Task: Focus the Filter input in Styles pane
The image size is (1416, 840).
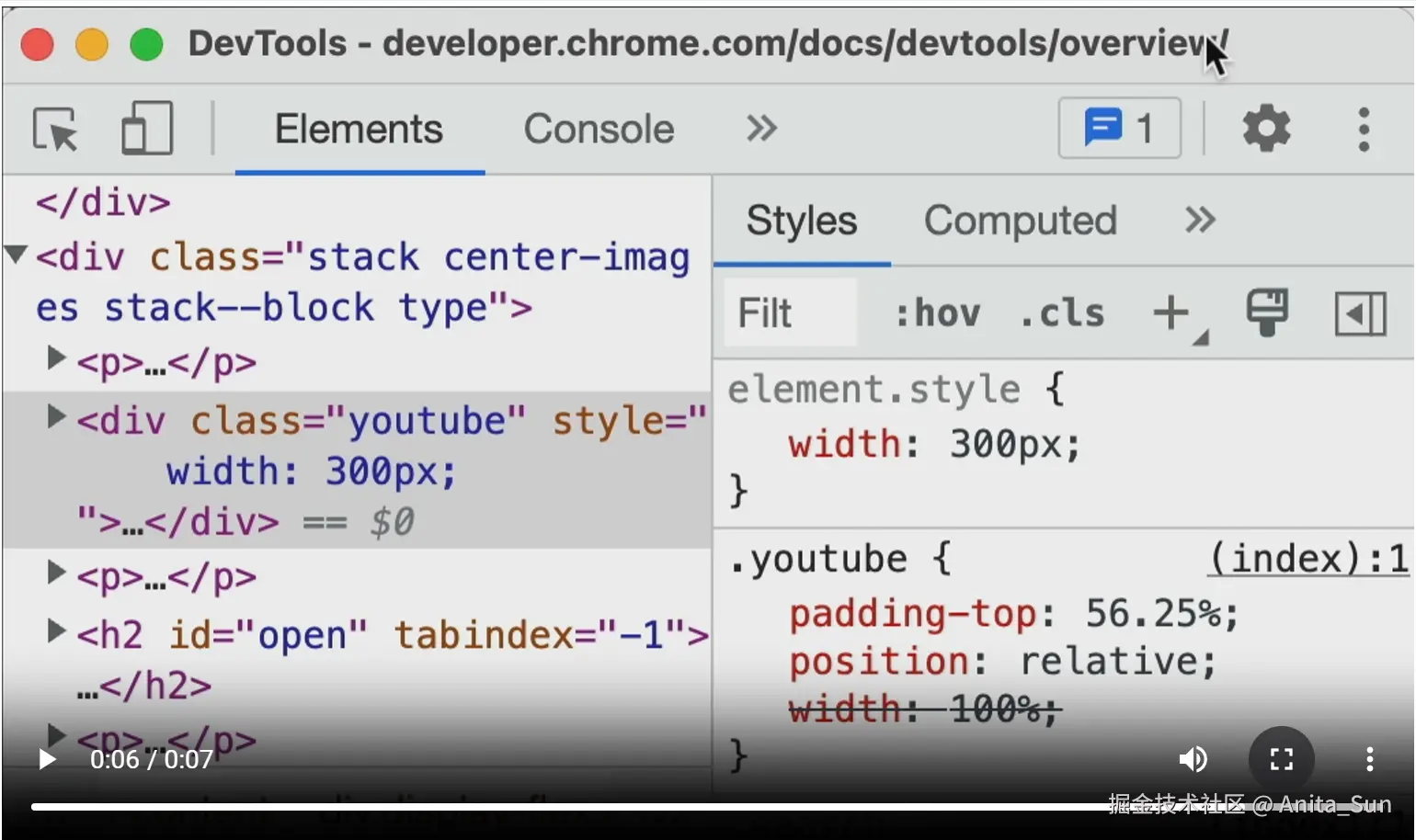Action: point(790,312)
